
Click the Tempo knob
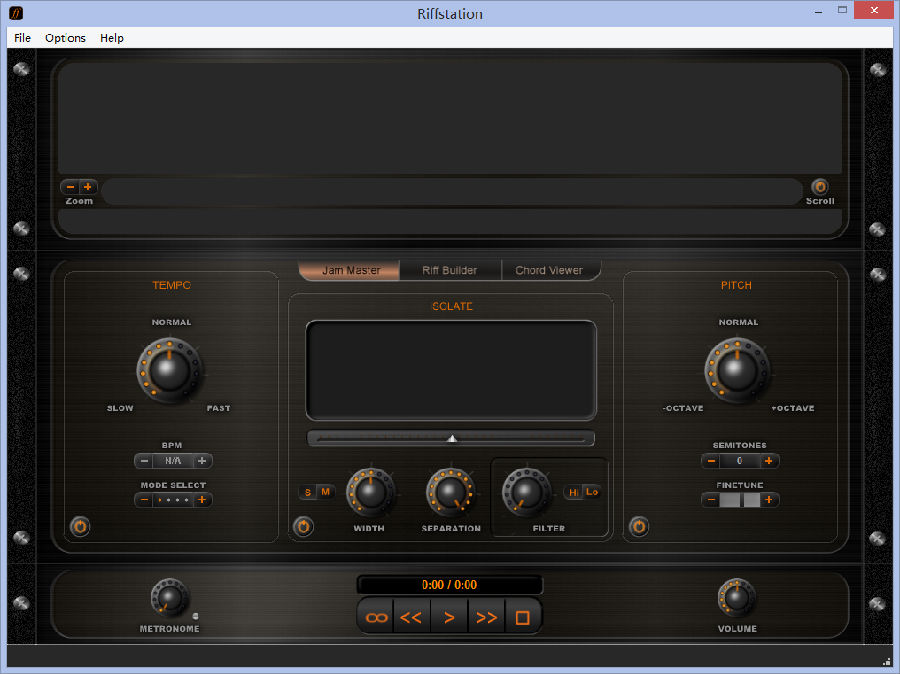pyautogui.click(x=169, y=369)
